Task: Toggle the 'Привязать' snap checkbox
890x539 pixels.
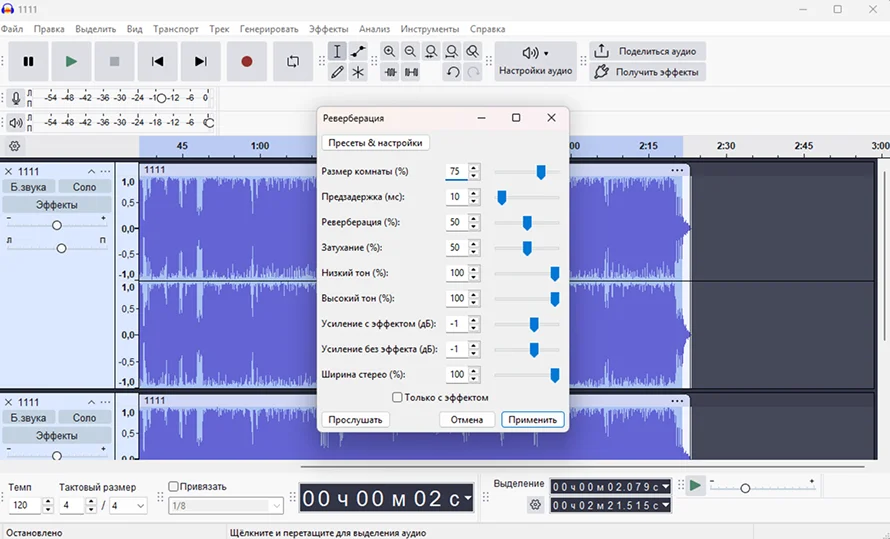Action: tap(174, 487)
